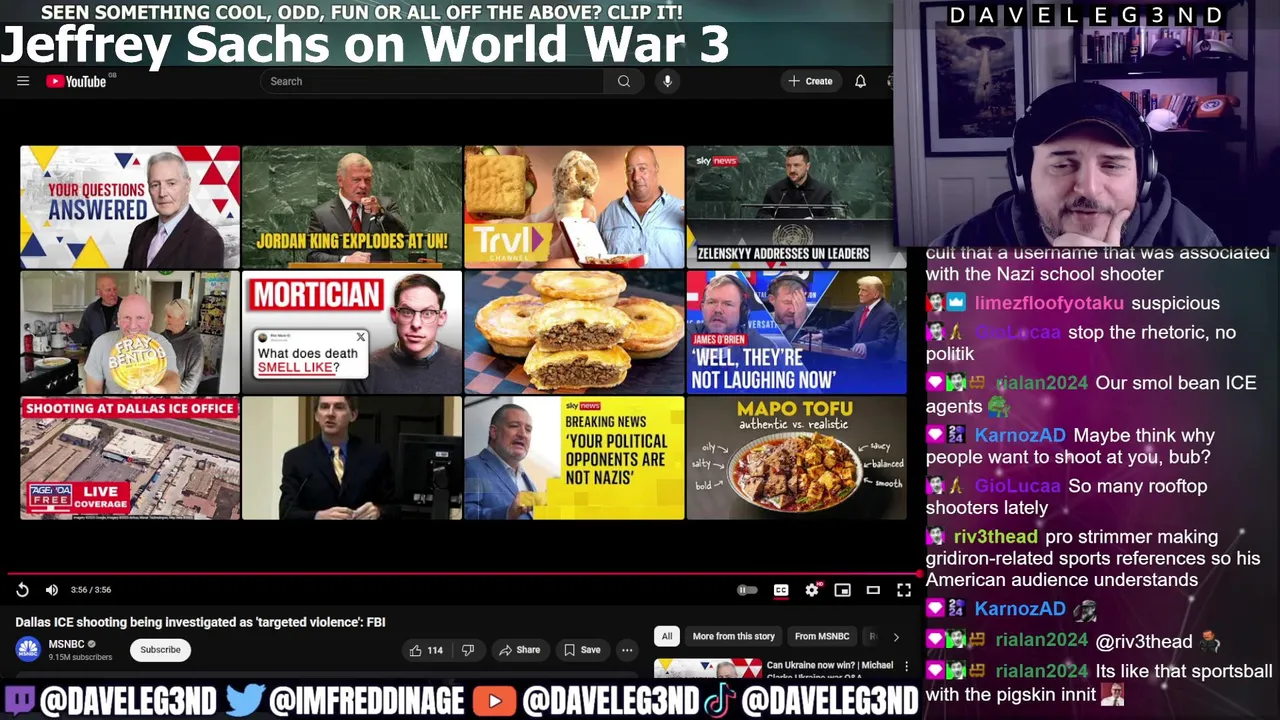Viewport: 1280px width, 720px height.
Task: Open the Mapo Tofu video thumbnail
Action: pos(796,458)
